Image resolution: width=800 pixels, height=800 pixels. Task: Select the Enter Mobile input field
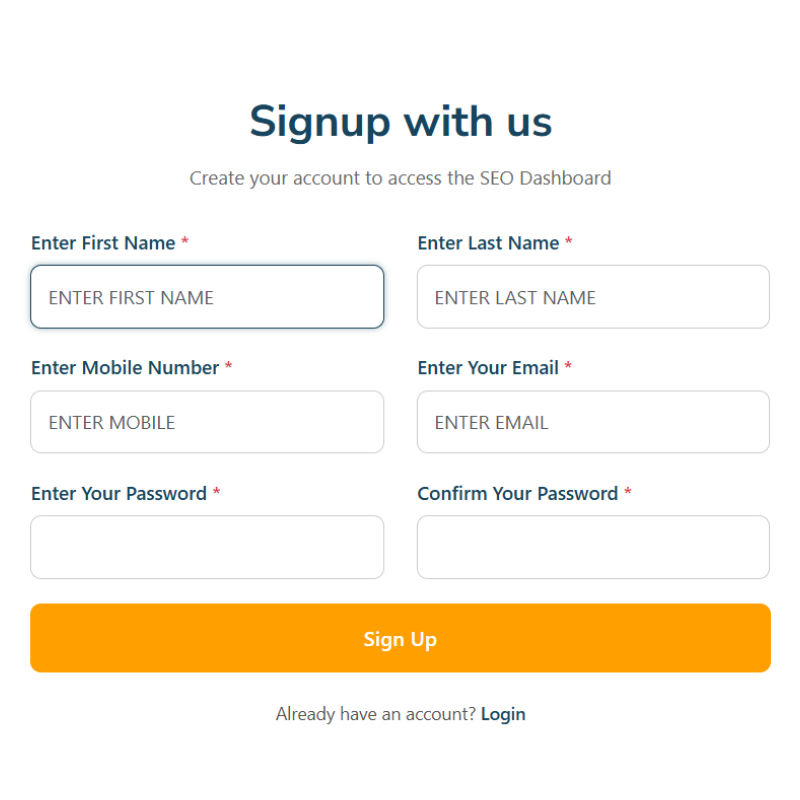[207, 422]
